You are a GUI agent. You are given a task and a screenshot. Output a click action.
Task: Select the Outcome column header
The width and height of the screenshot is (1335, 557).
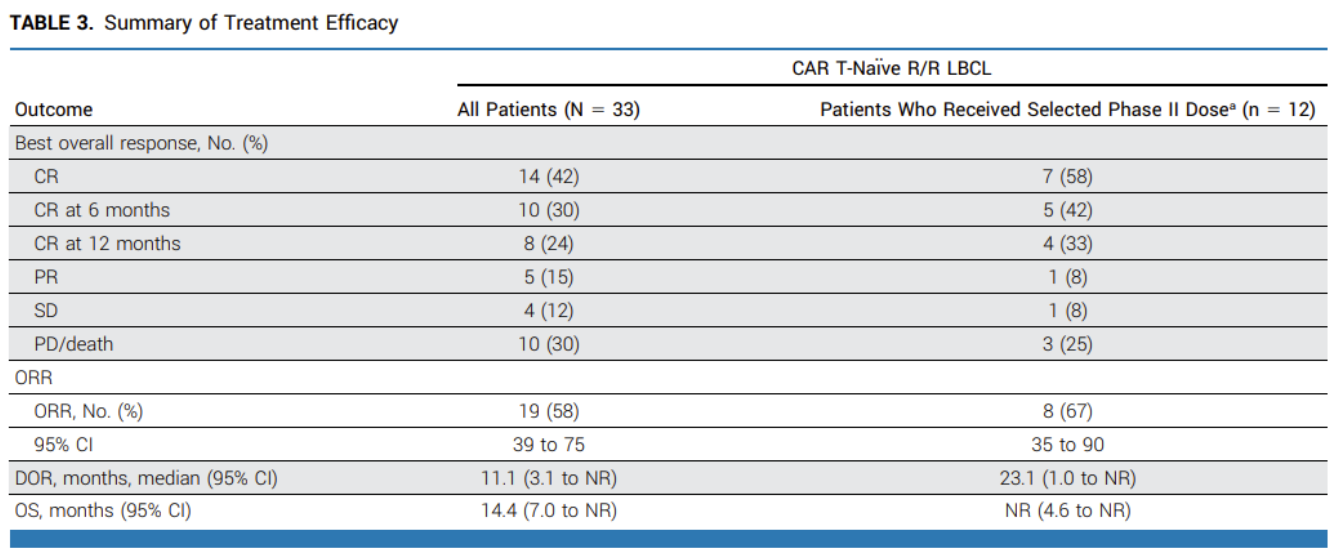pyautogui.click(x=54, y=110)
